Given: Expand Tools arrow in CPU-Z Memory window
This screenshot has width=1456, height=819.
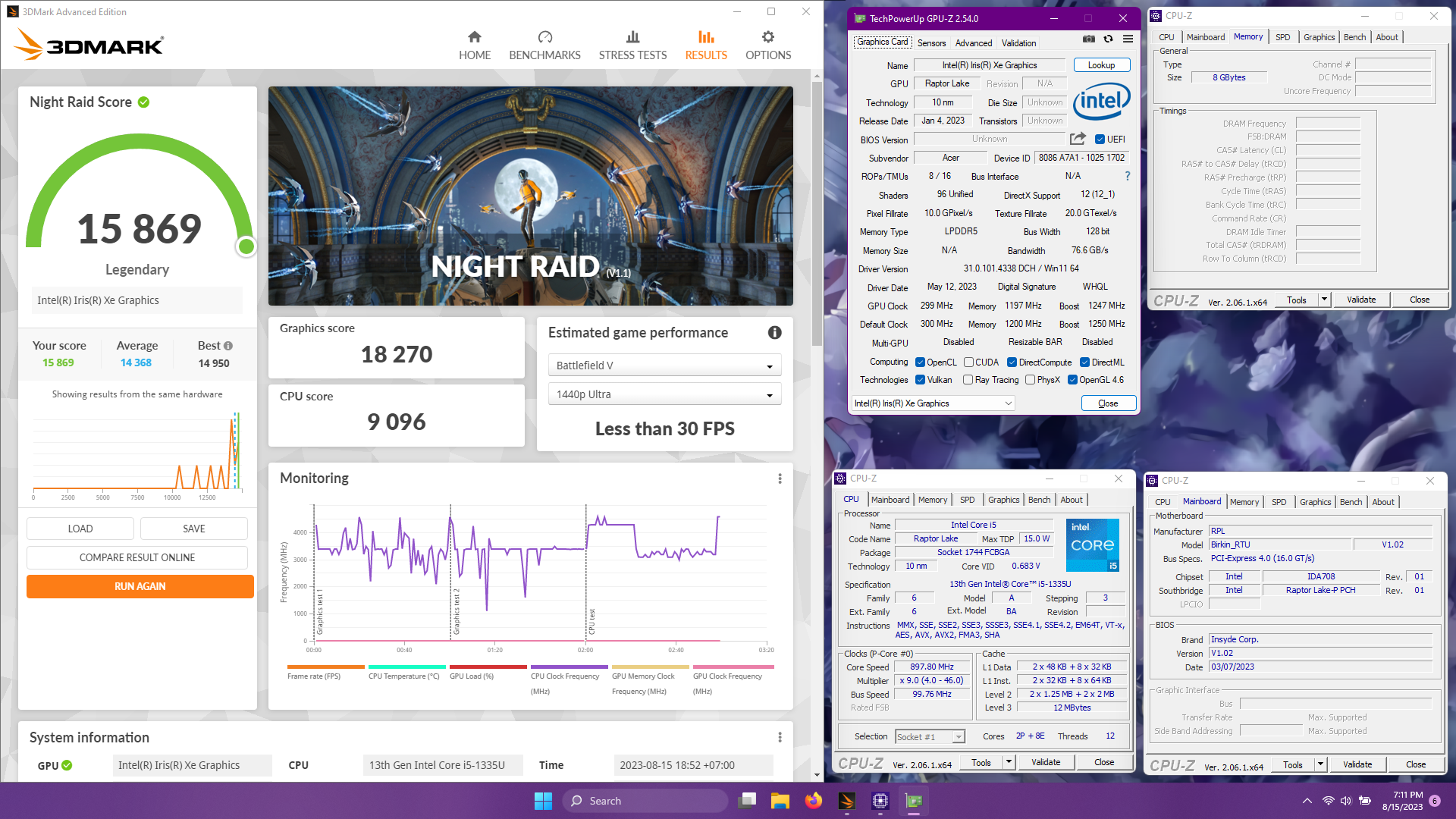Looking at the screenshot, I should (x=1324, y=300).
